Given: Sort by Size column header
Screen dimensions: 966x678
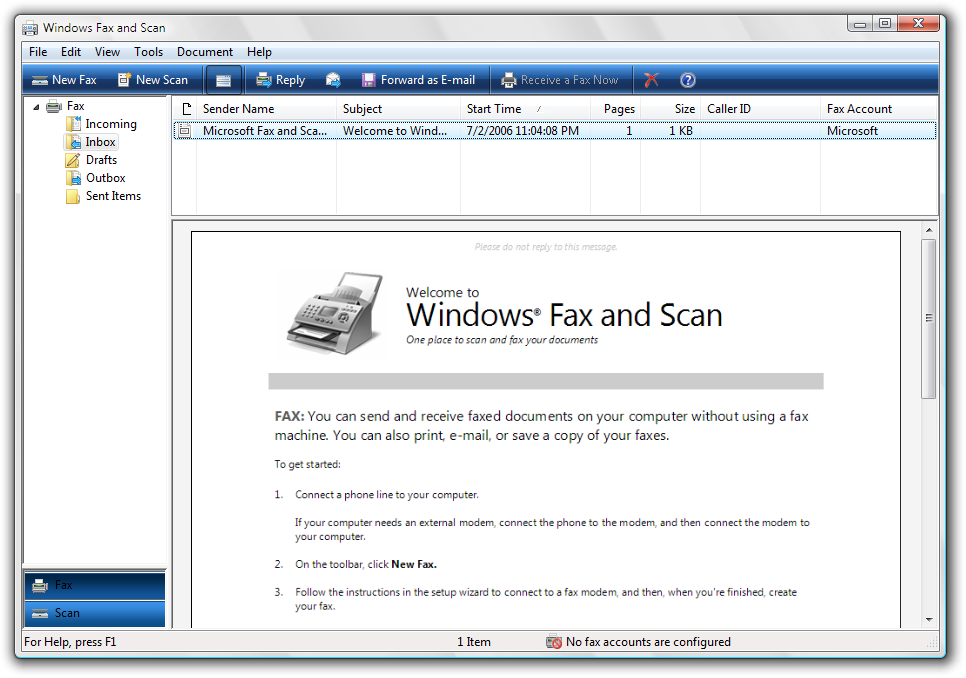Looking at the screenshot, I should [x=671, y=109].
